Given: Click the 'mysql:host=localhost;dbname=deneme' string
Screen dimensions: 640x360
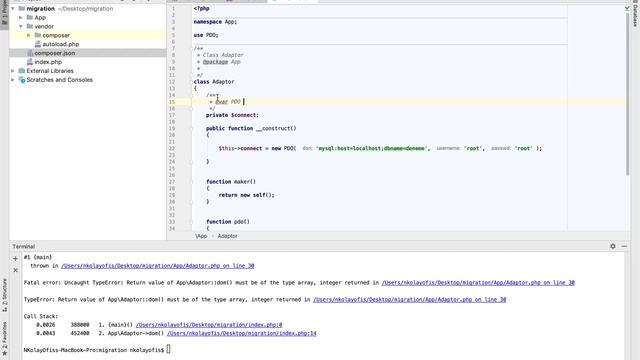Looking at the screenshot, I should [371, 149].
